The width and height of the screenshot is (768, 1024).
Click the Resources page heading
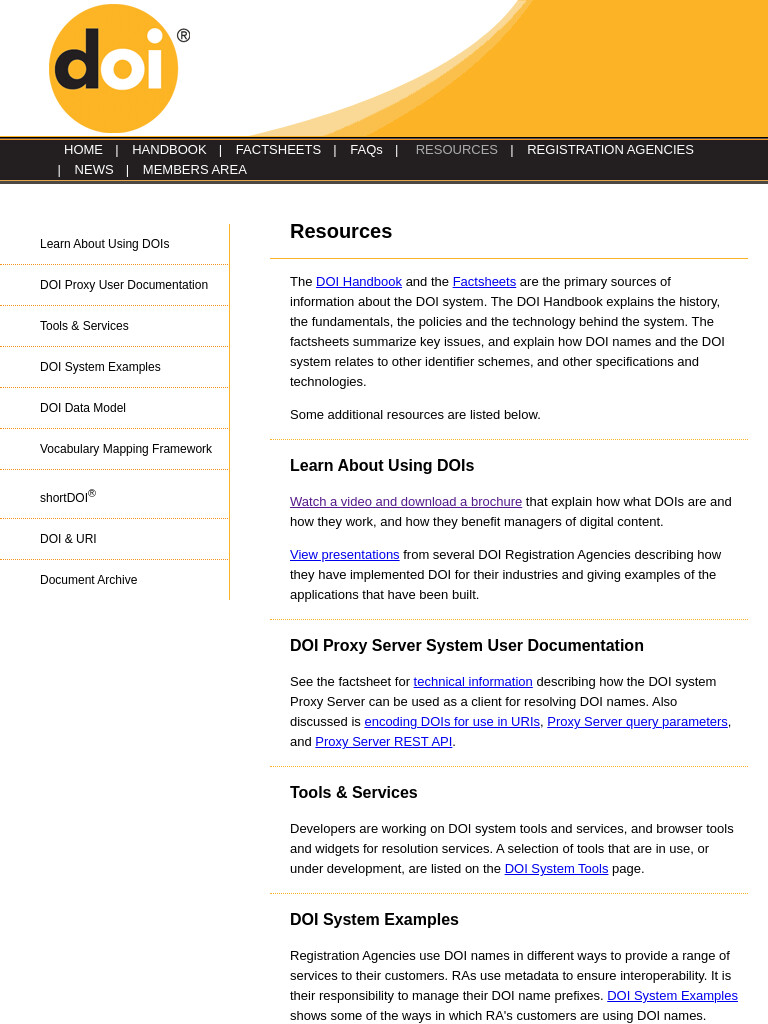pos(341,231)
